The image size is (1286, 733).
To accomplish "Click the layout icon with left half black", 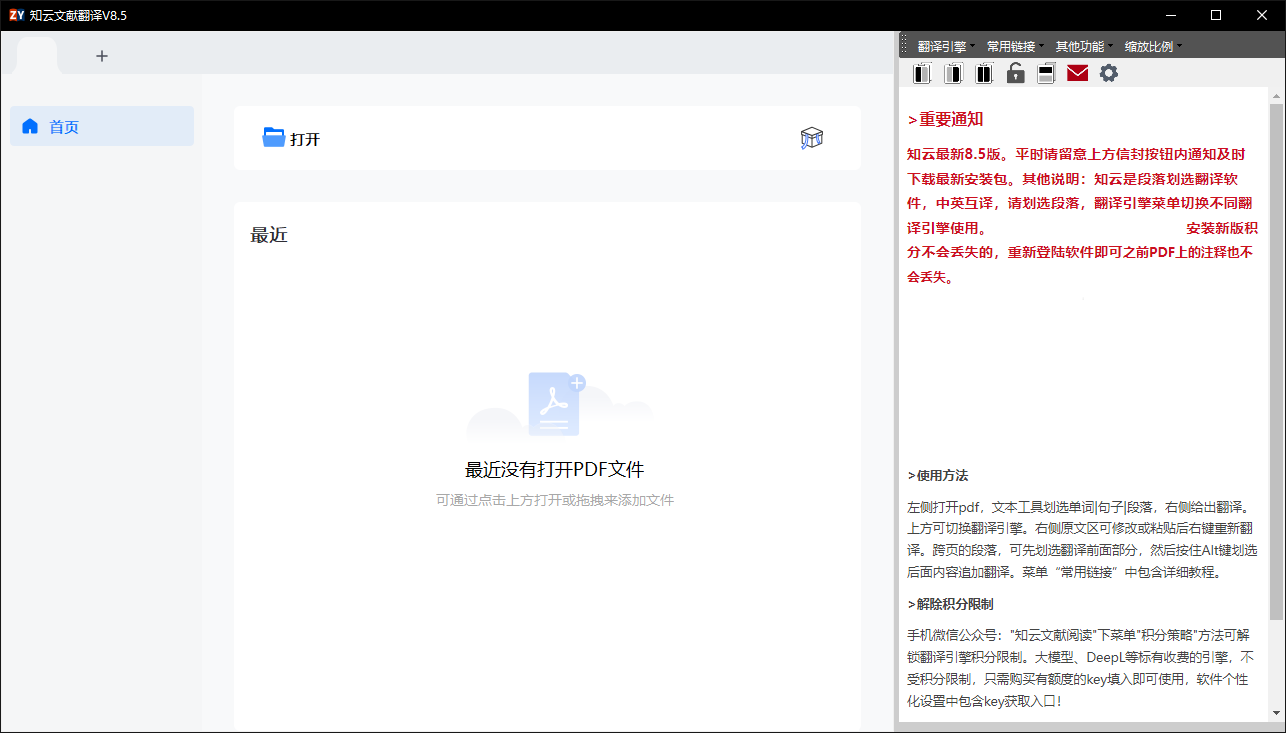I will tap(922, 73).
